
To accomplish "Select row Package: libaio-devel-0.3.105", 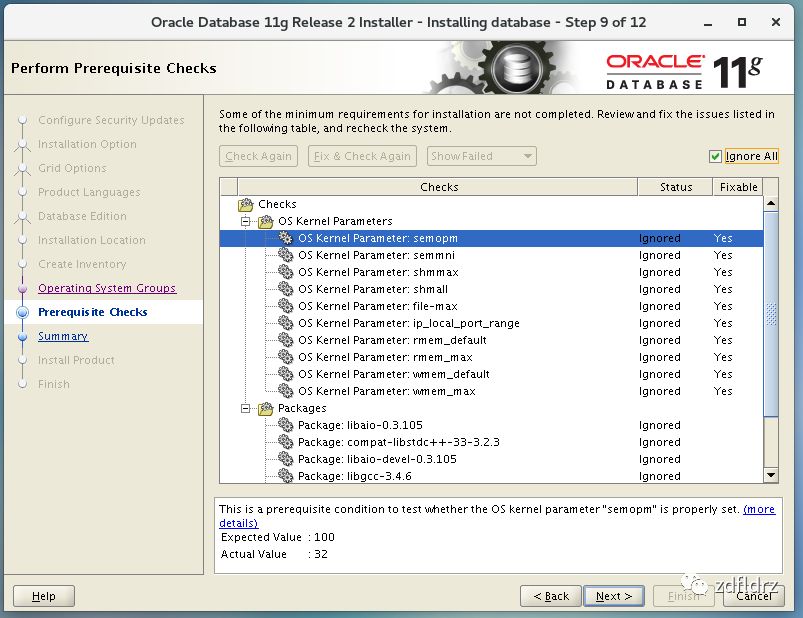I will (491, 459).
